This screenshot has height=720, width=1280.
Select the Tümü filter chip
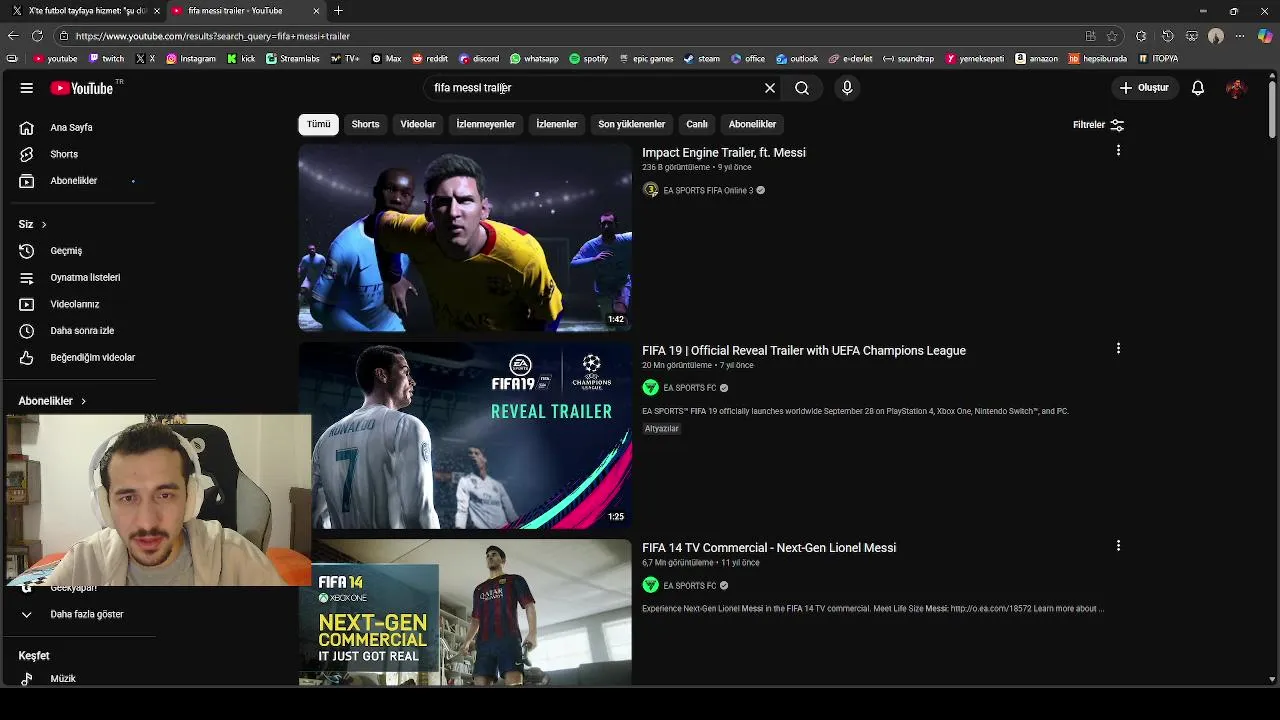tap(318, 124)
